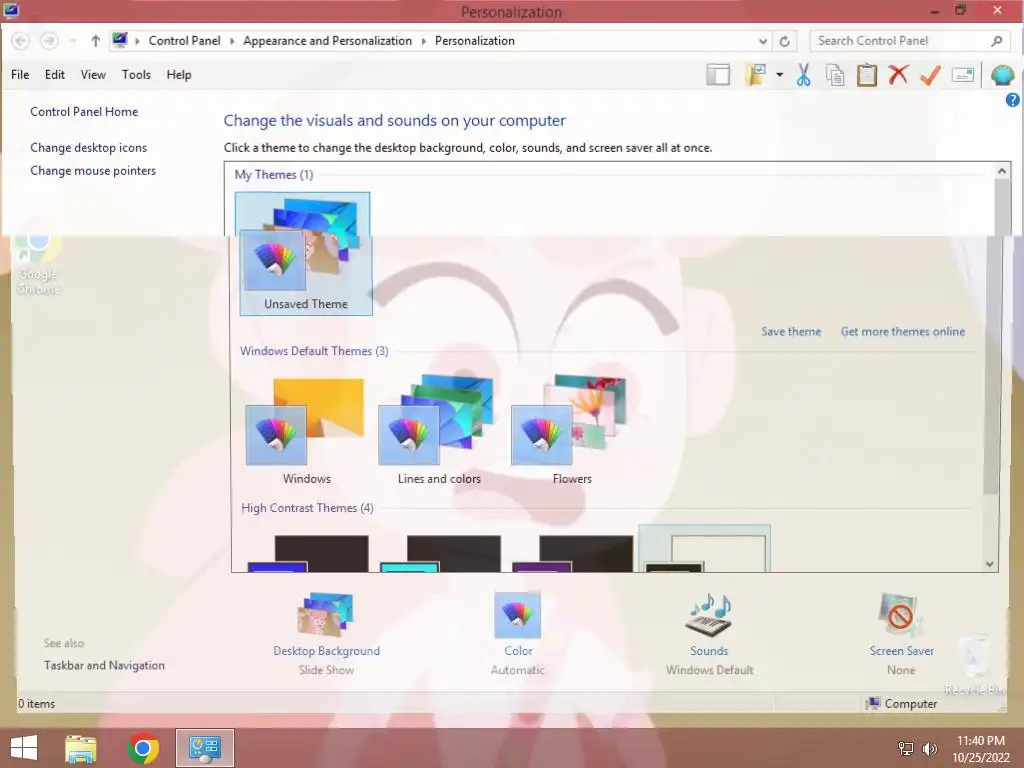Image resolution: width=1024 pixels, height=768 pixels.
Task: Click the Windows Start button
Action: [24, 748]
